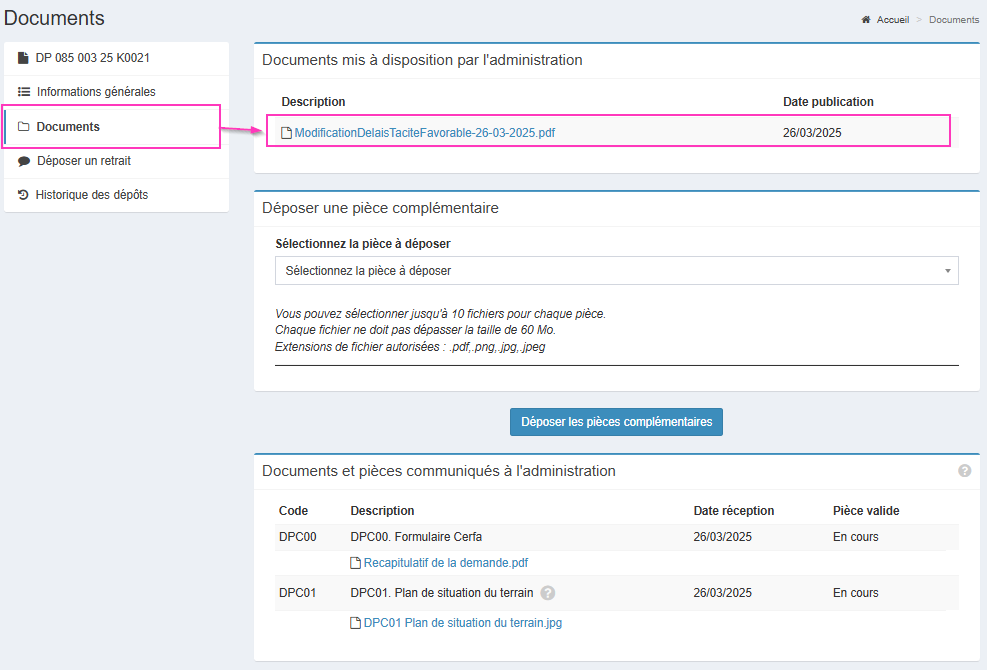
Task: Click the folder icon next to Documents
Action: 24,127
